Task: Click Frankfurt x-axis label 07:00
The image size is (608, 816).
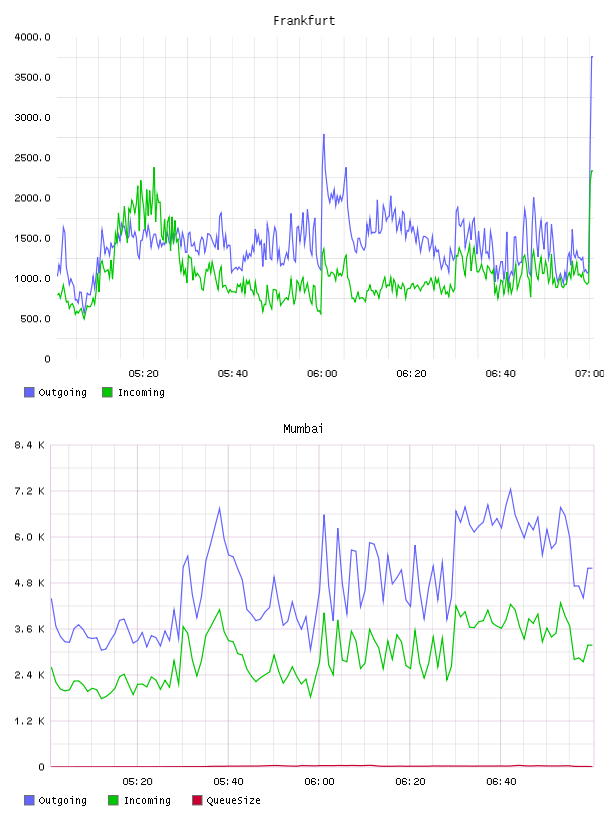Action: point(589,374)
